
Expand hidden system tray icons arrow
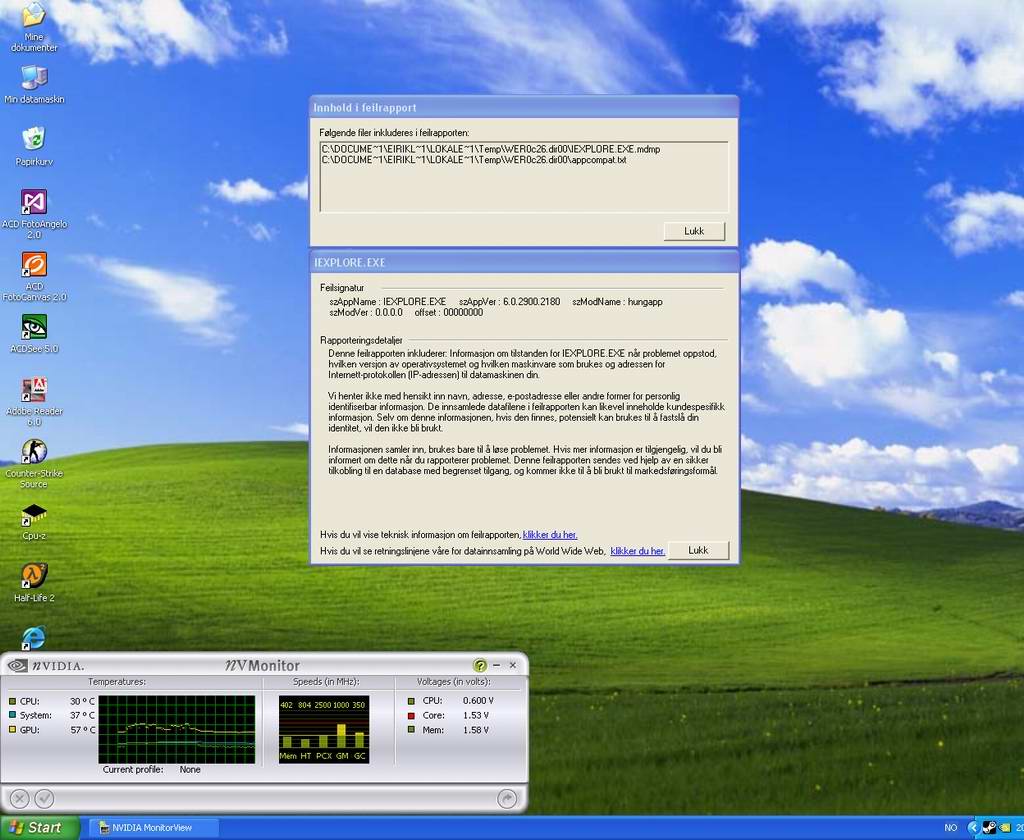(x=973, y=828)
